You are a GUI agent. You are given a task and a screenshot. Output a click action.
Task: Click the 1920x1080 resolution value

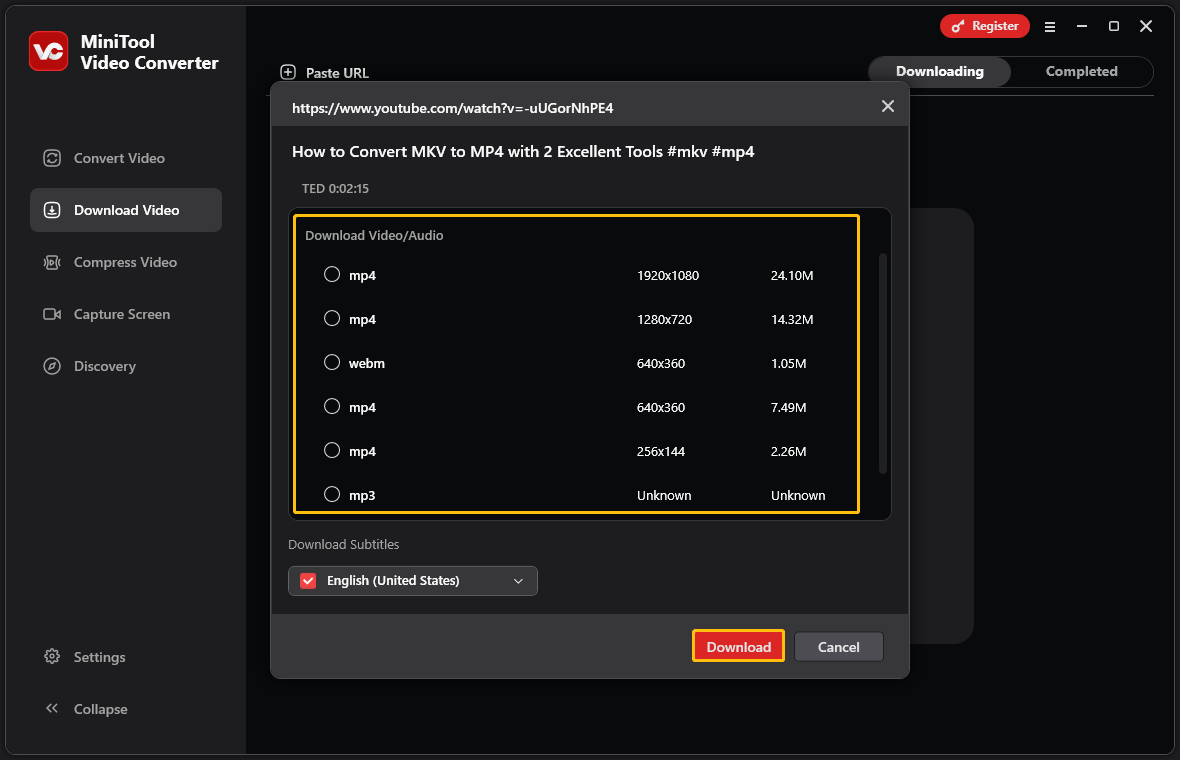point(668,275)
